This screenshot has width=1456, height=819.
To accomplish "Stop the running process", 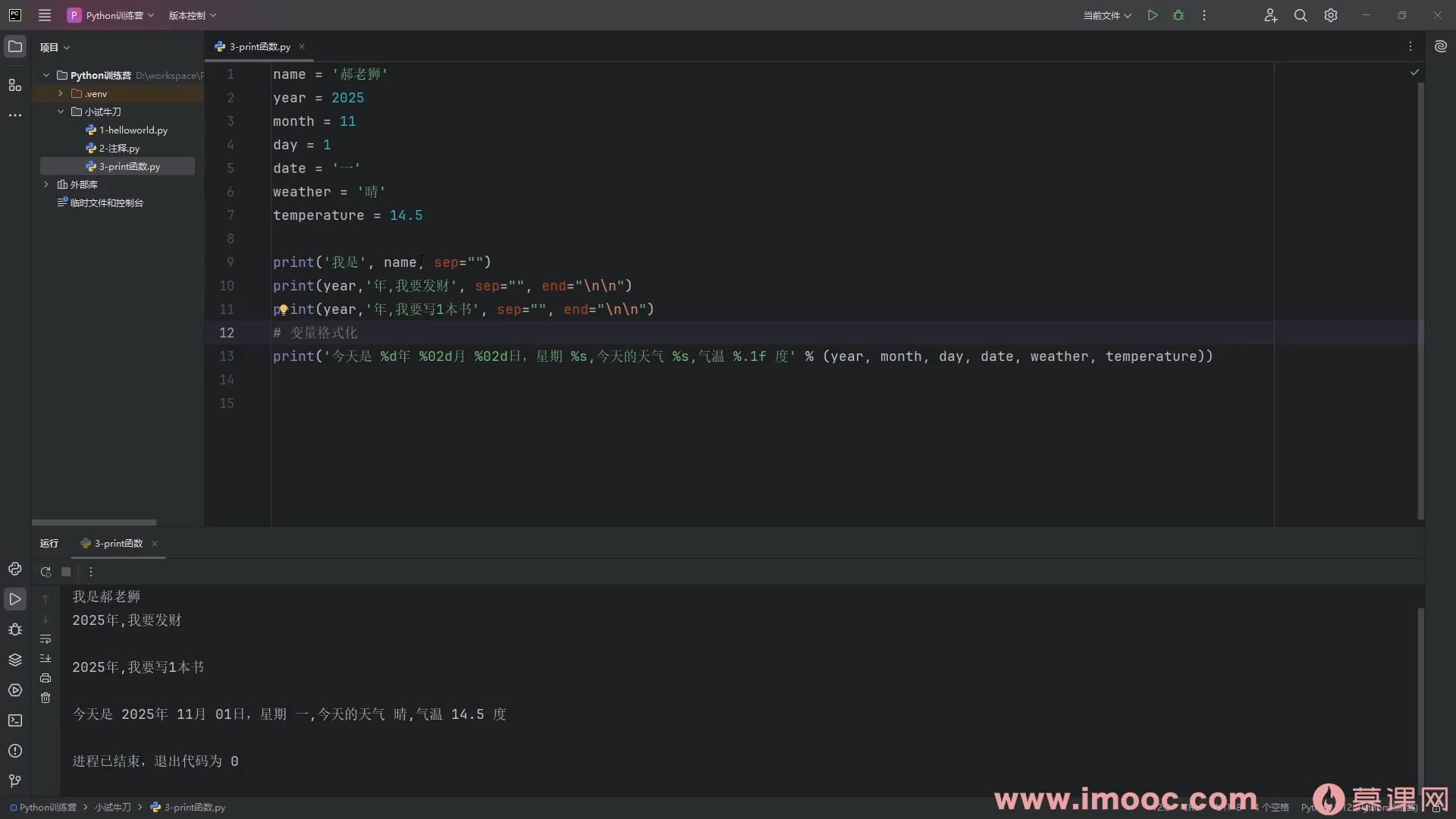I will (66, 572).
